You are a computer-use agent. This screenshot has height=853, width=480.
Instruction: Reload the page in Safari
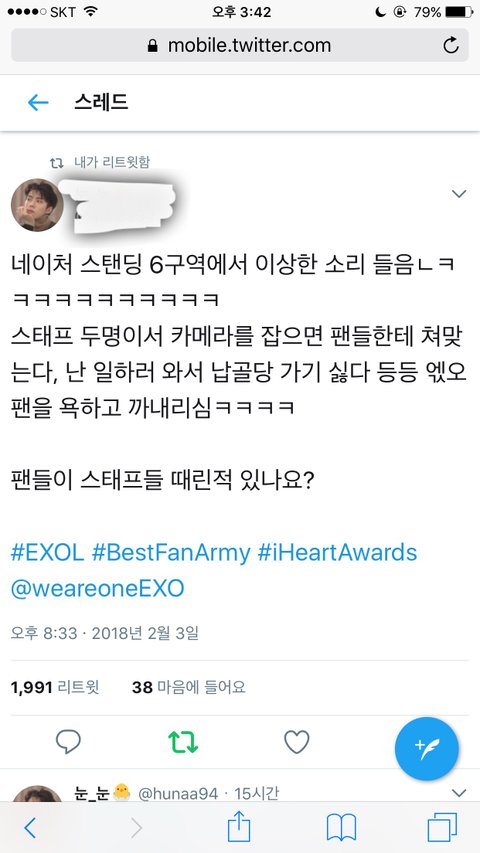point(451,45)
